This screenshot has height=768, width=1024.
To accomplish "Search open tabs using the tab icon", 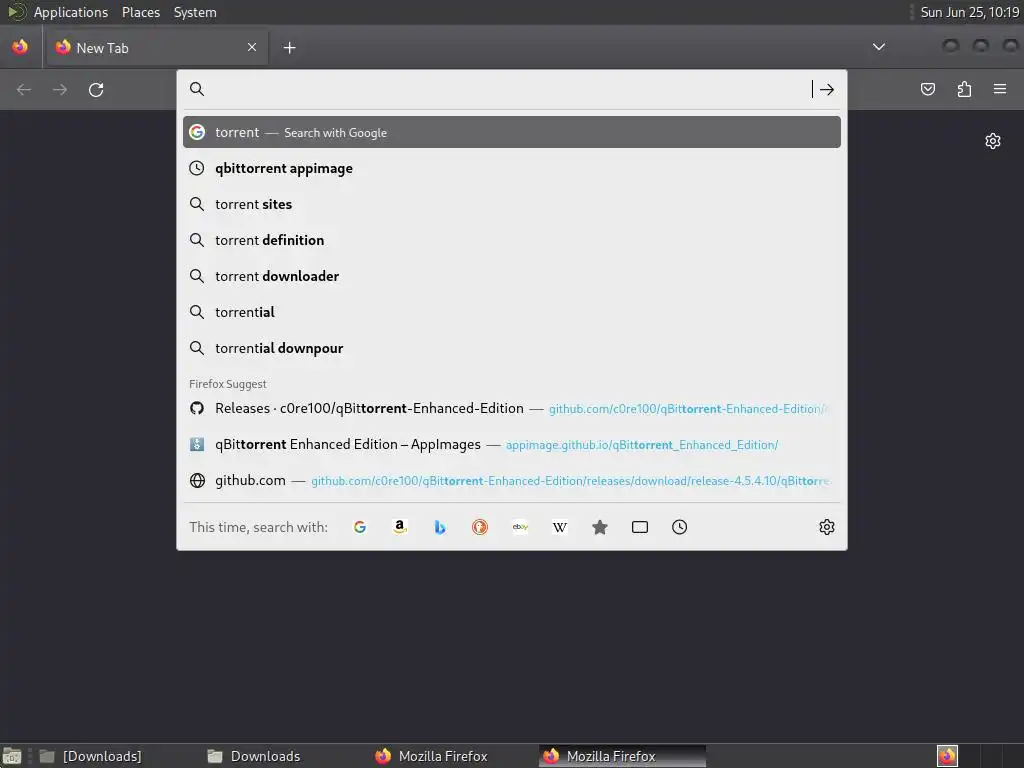I will pyautogui.click(x=640, y=527).
